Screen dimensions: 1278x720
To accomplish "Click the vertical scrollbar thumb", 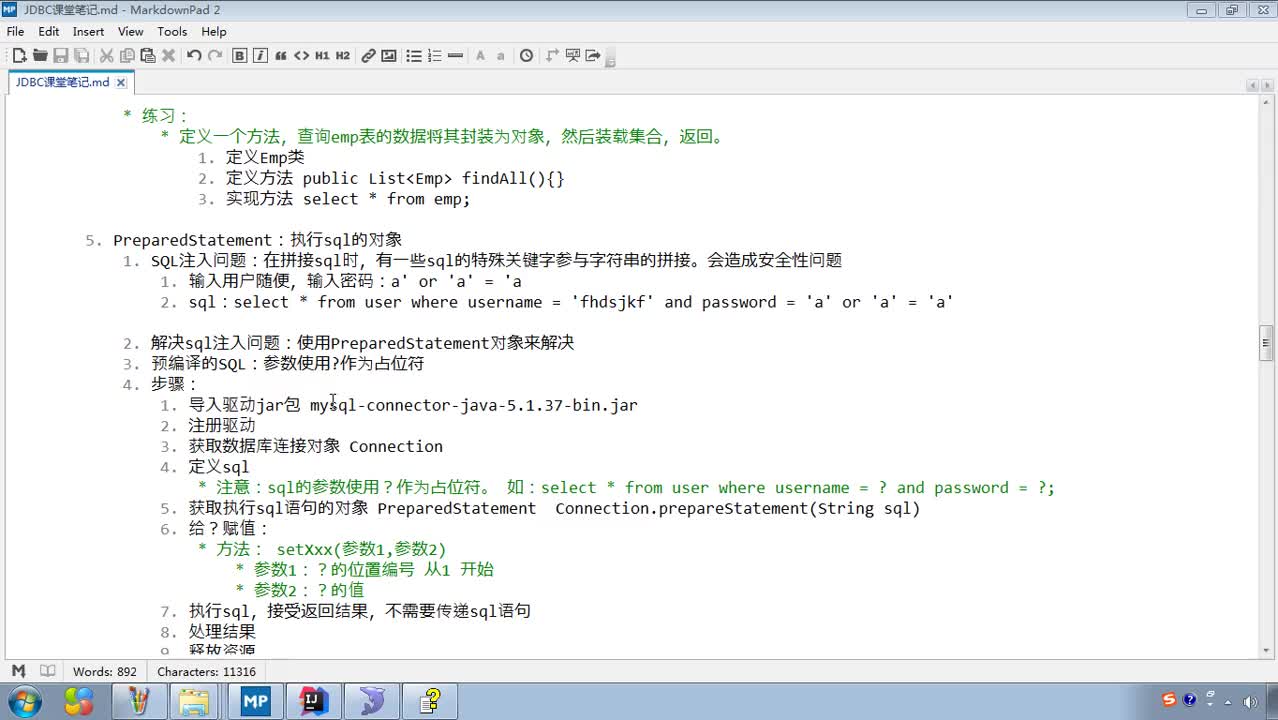I will 1265,343.
